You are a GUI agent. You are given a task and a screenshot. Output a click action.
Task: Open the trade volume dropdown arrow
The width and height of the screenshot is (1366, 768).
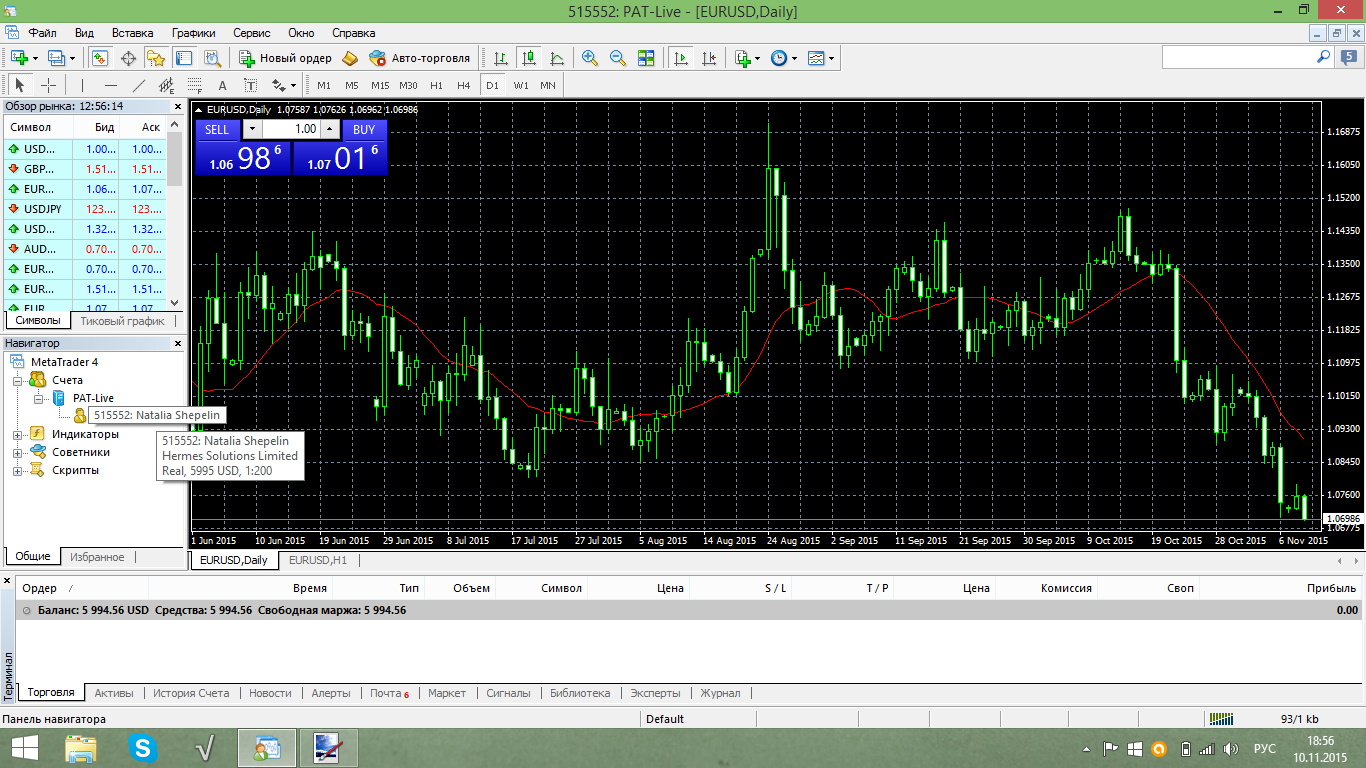[x=251, y=129]
